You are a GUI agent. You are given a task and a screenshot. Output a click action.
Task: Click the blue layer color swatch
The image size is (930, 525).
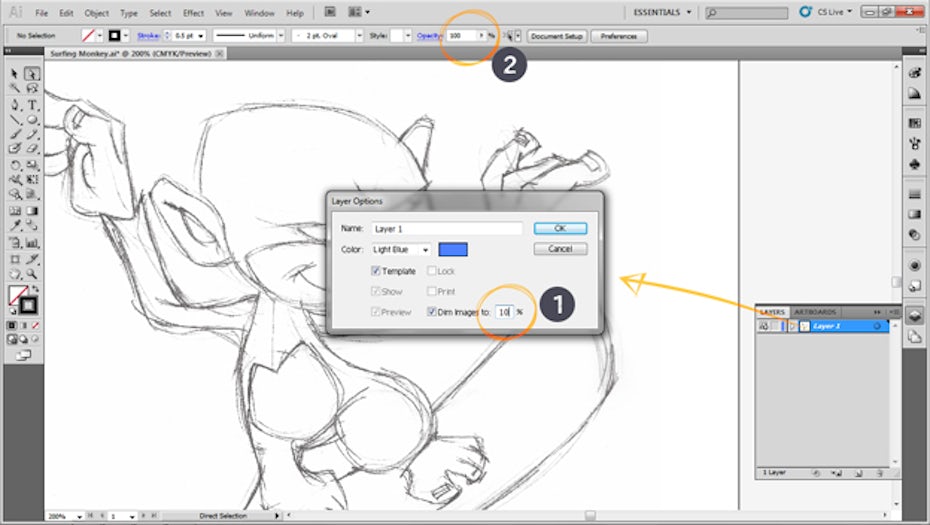pyautogui.click(x=453, y=249)
